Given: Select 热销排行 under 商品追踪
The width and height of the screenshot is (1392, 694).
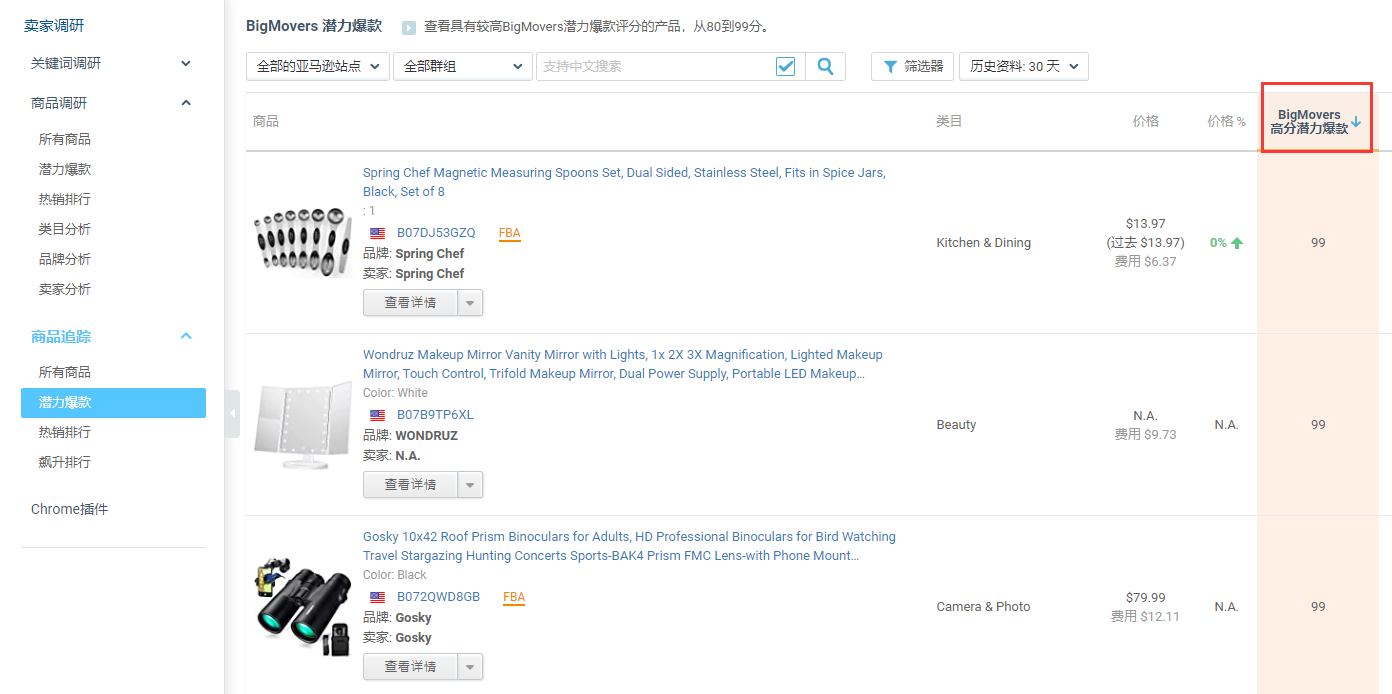Looking at the screenshot, I should point(65,432).
